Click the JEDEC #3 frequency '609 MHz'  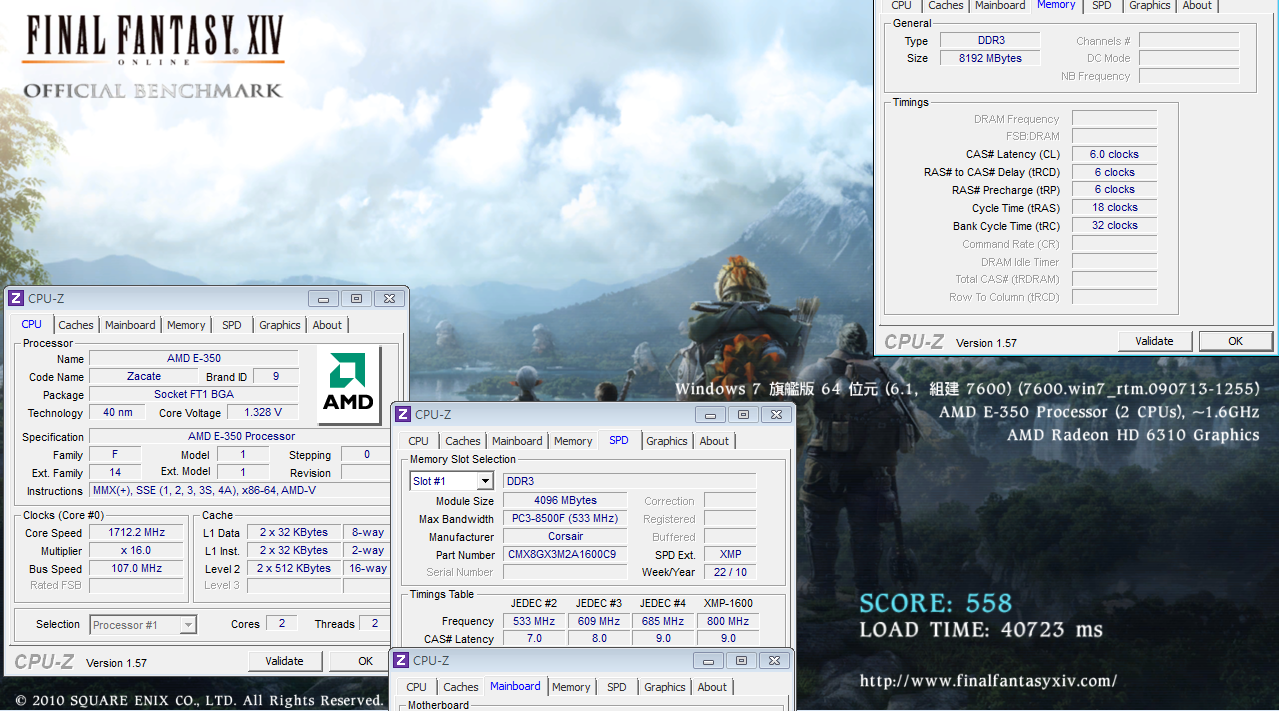[x=599, y=621]
